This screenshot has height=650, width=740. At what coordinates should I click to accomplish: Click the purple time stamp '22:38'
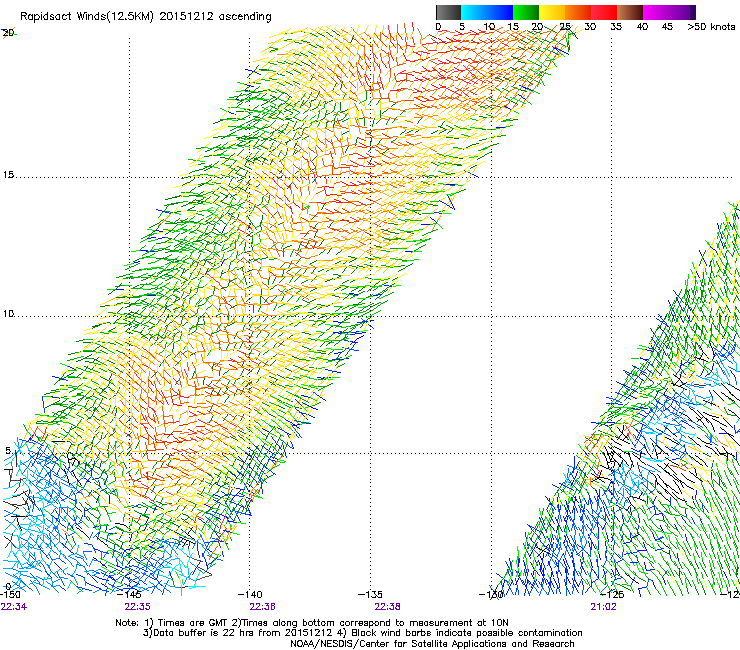click(387, 607)
